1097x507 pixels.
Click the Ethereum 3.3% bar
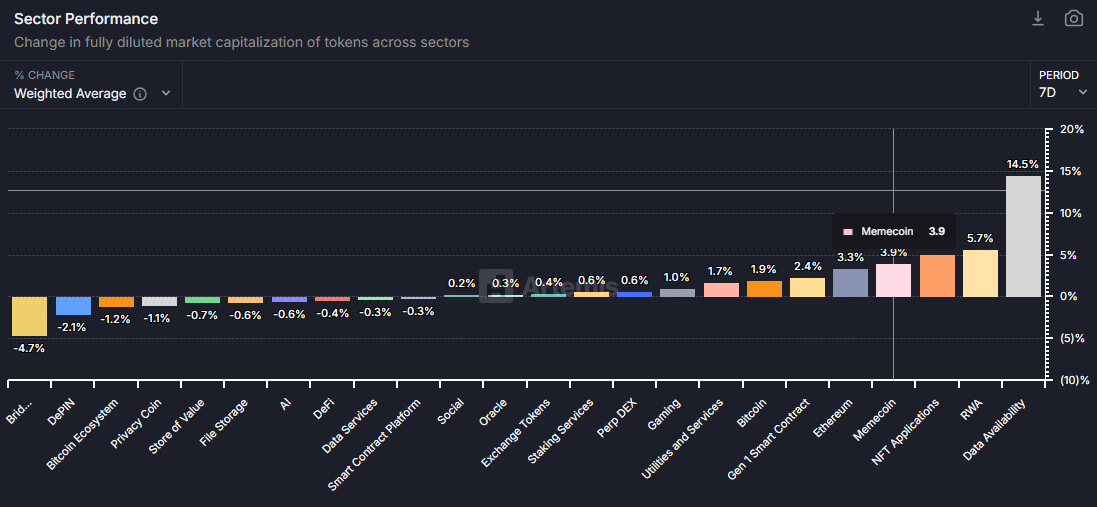click(x=850, y=283)
